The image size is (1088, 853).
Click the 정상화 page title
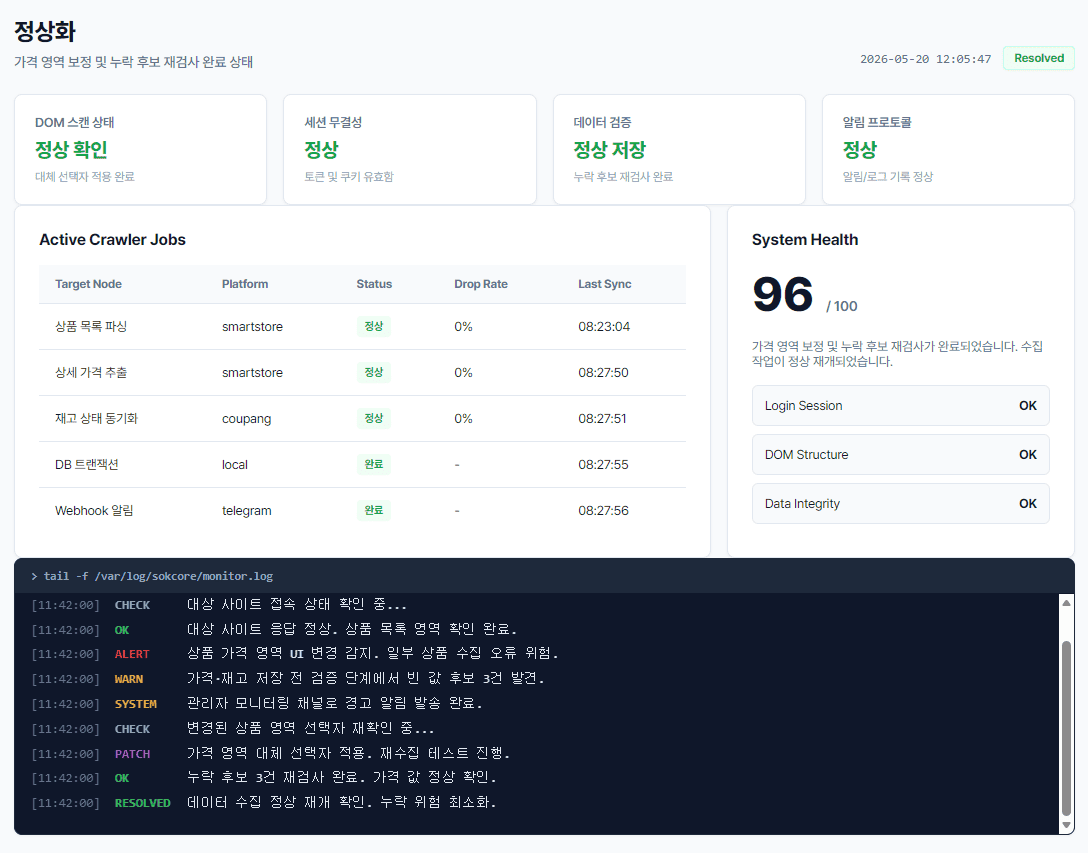point(44,31)
